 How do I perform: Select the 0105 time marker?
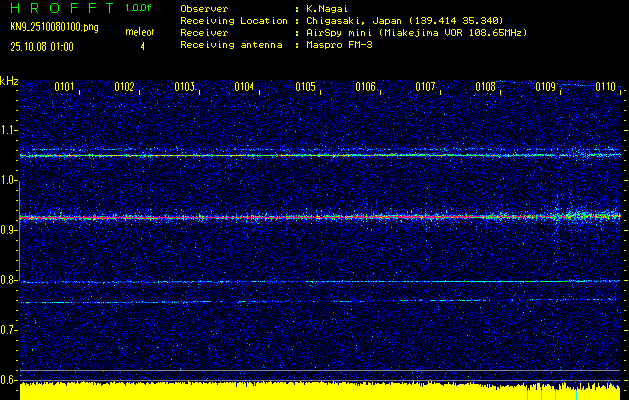click(305, 87)
